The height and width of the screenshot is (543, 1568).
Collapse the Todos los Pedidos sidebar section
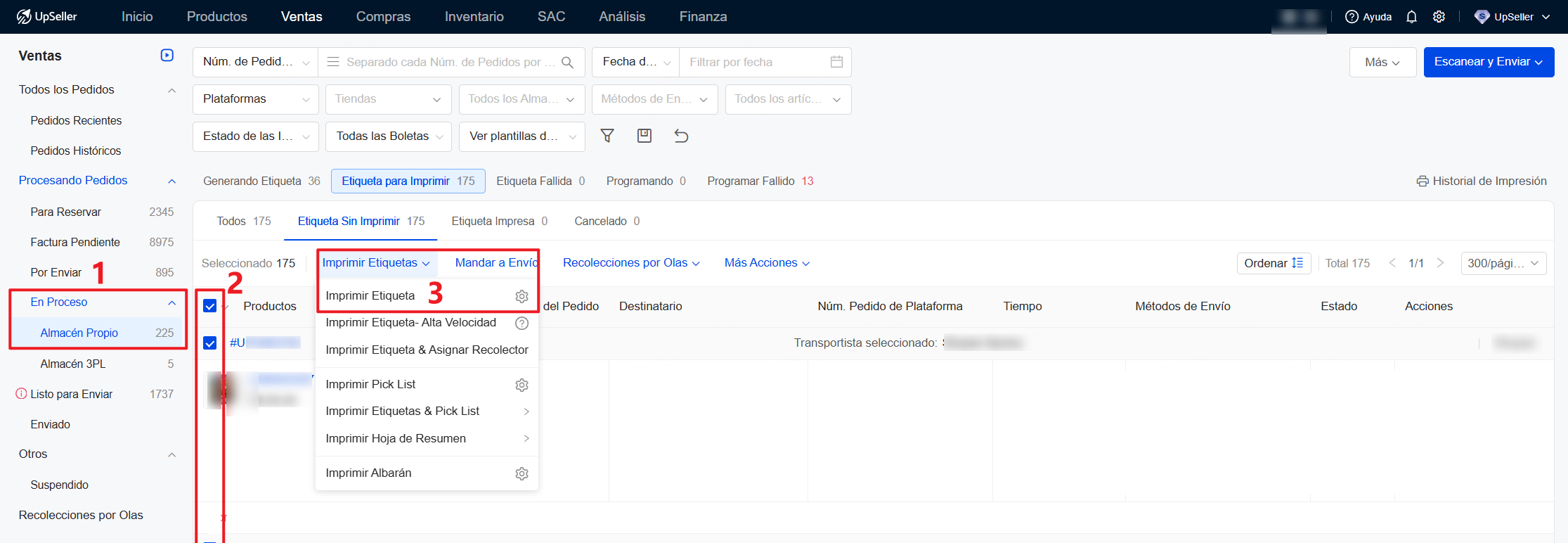click(171, 90)
